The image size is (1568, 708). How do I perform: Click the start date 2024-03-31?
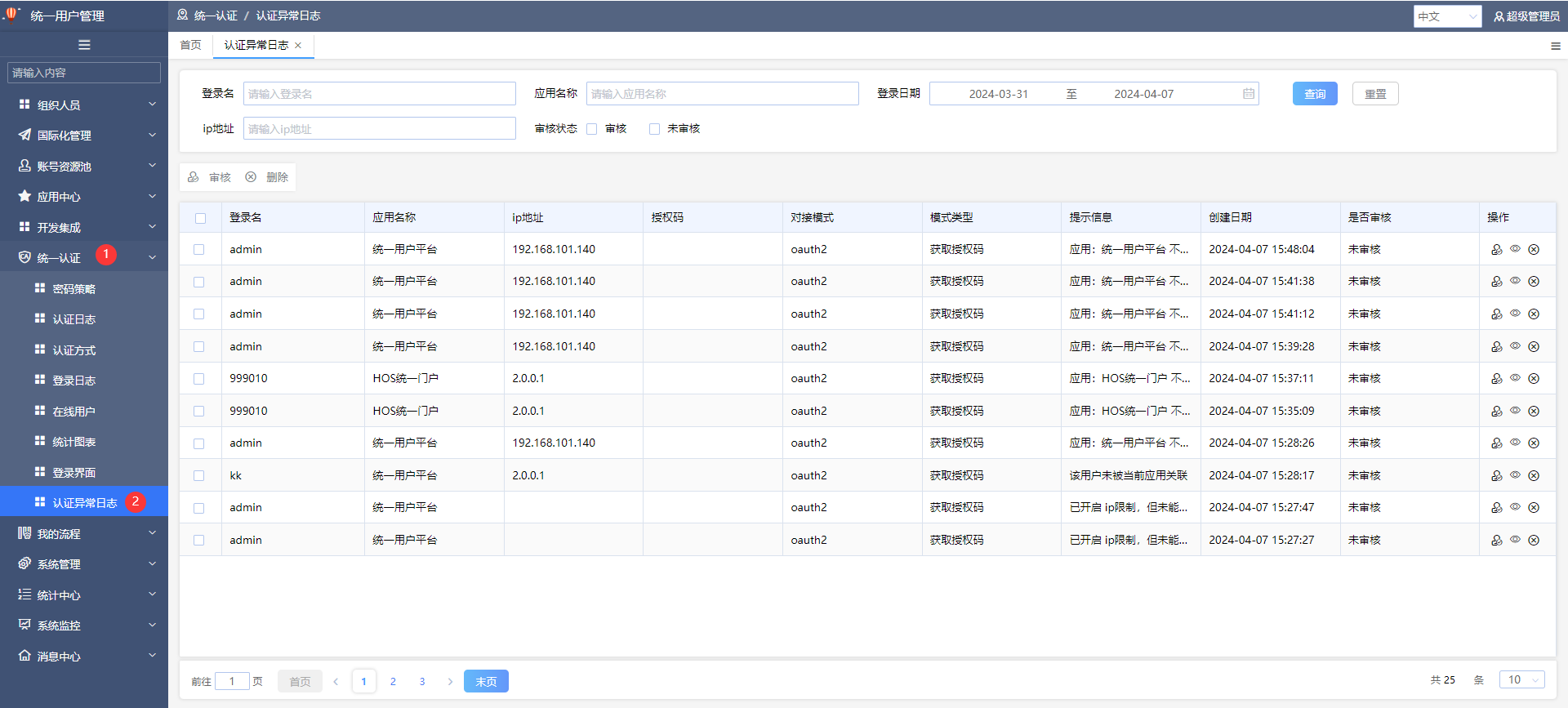(998, 94)
